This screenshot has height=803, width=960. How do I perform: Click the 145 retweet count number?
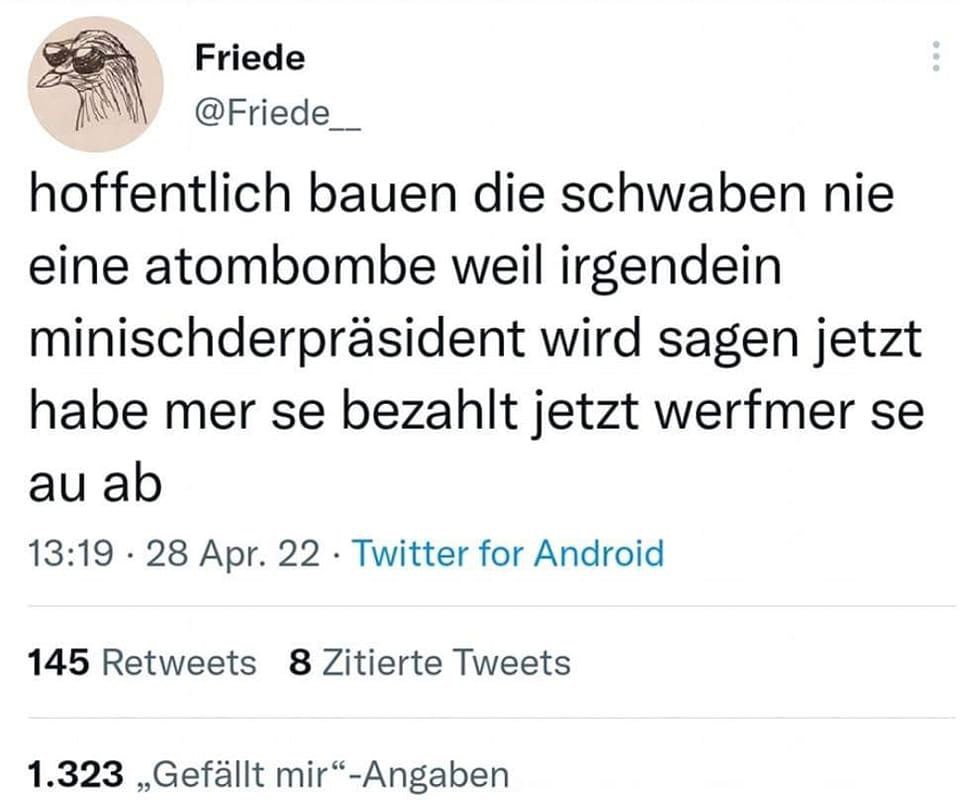pyautogui.click(x=60, y=662)
